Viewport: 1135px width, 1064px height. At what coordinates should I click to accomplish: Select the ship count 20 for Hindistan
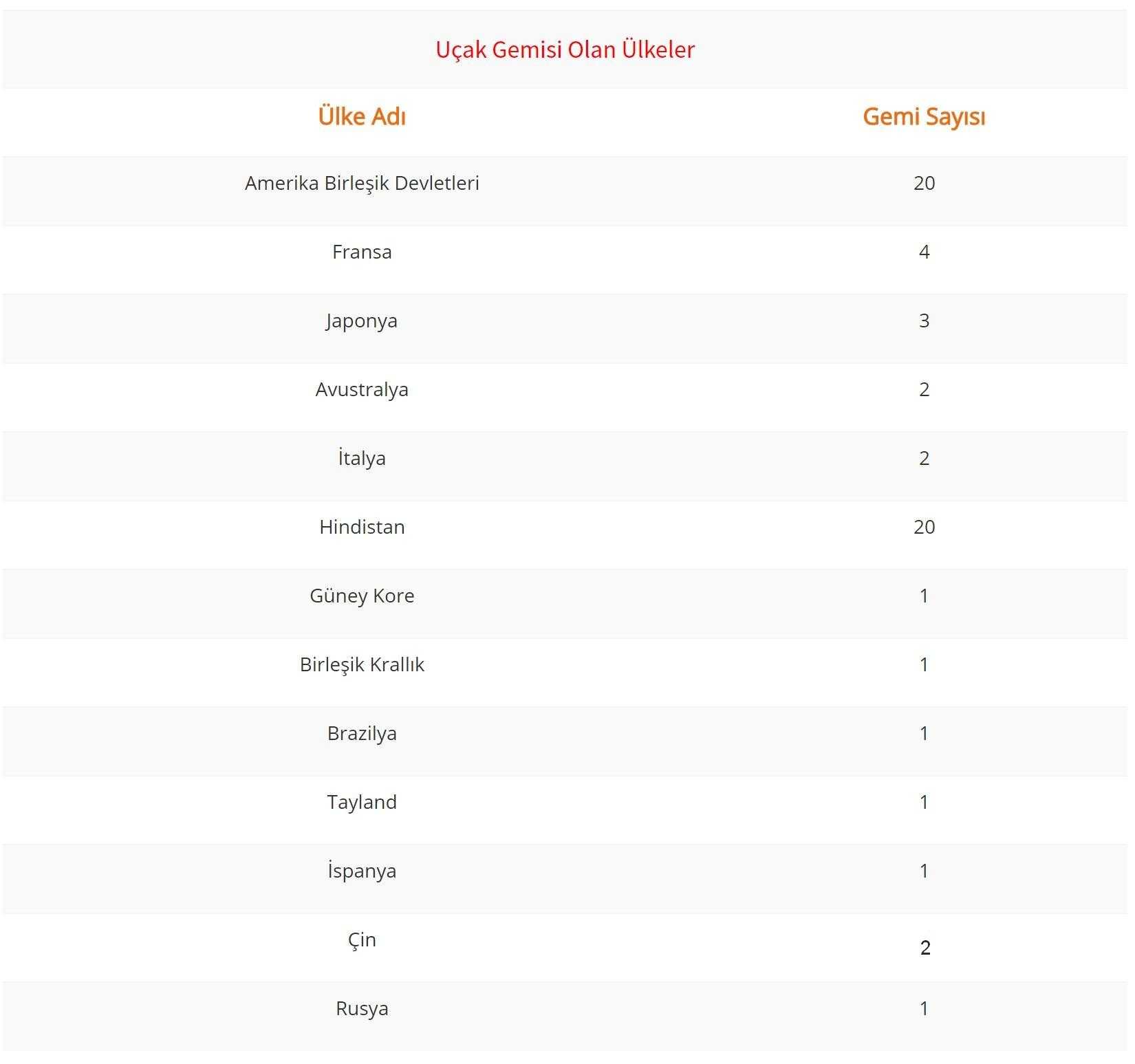pos(924,527)
